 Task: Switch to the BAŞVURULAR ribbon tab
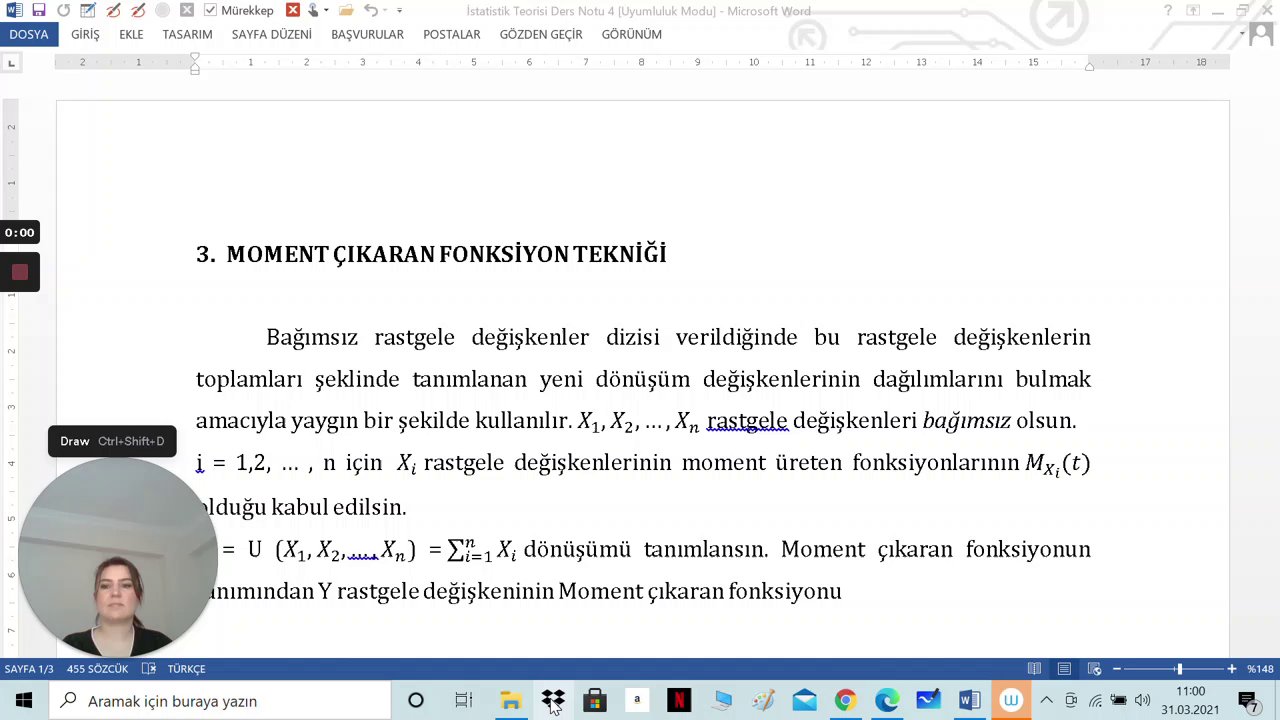pos(367,34)
